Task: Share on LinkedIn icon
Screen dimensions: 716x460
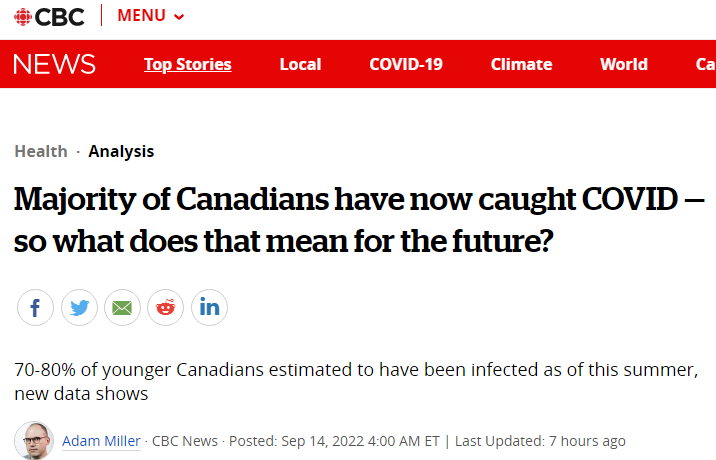Action: tap(209, 307)
